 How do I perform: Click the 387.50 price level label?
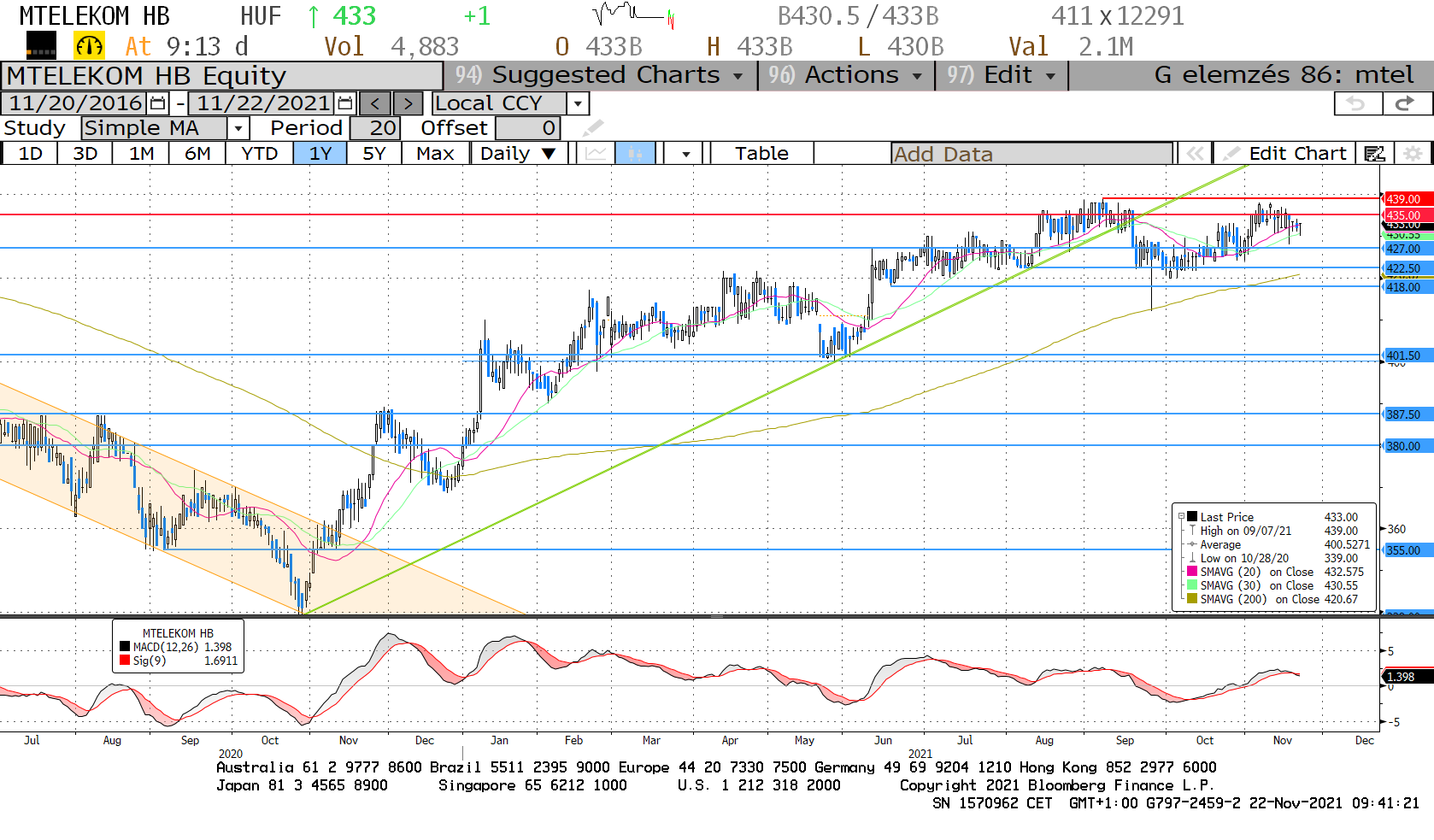click(1408, 414)
